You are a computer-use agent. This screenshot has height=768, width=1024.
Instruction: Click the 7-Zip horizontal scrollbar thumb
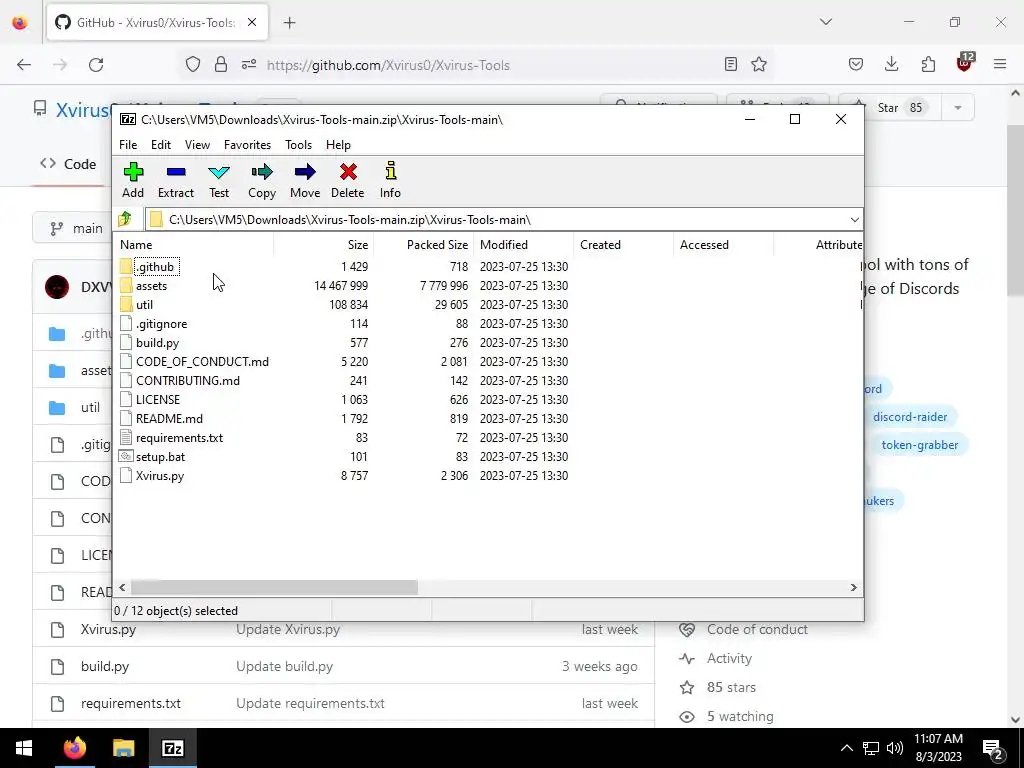tap(274, 588)
